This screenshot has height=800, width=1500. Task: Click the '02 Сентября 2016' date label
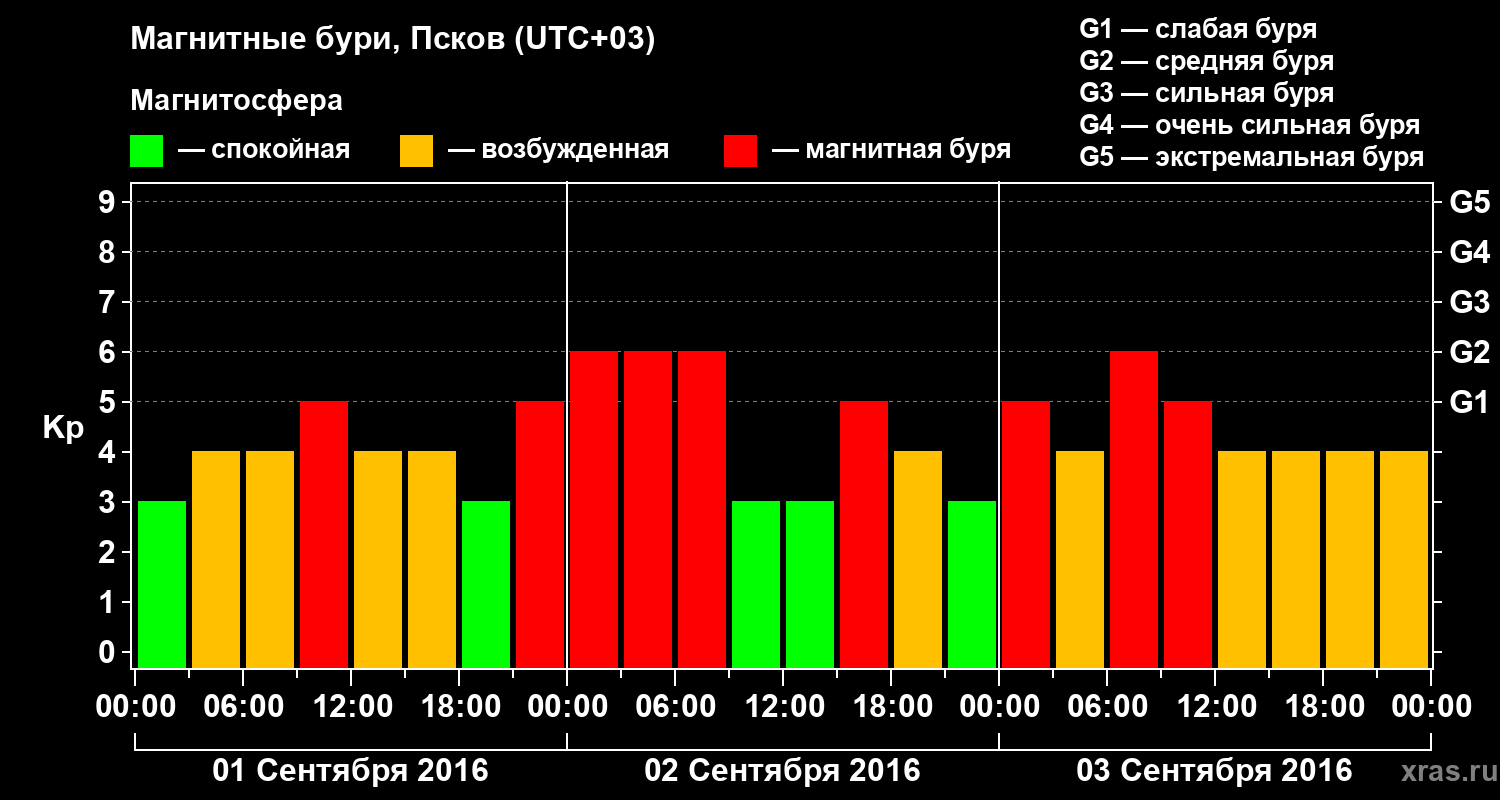tap(782, 771)
